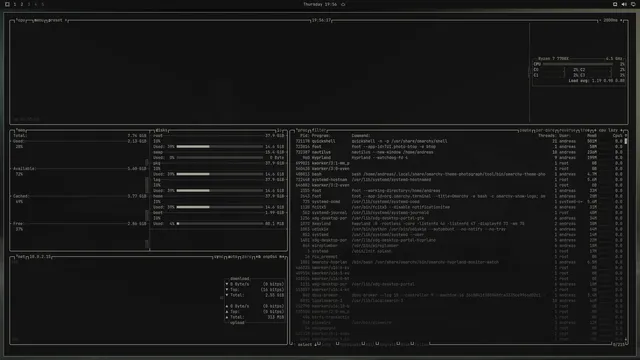
Task: Switch to workspace 4 in the top bar
Action: tap(36, 4)
